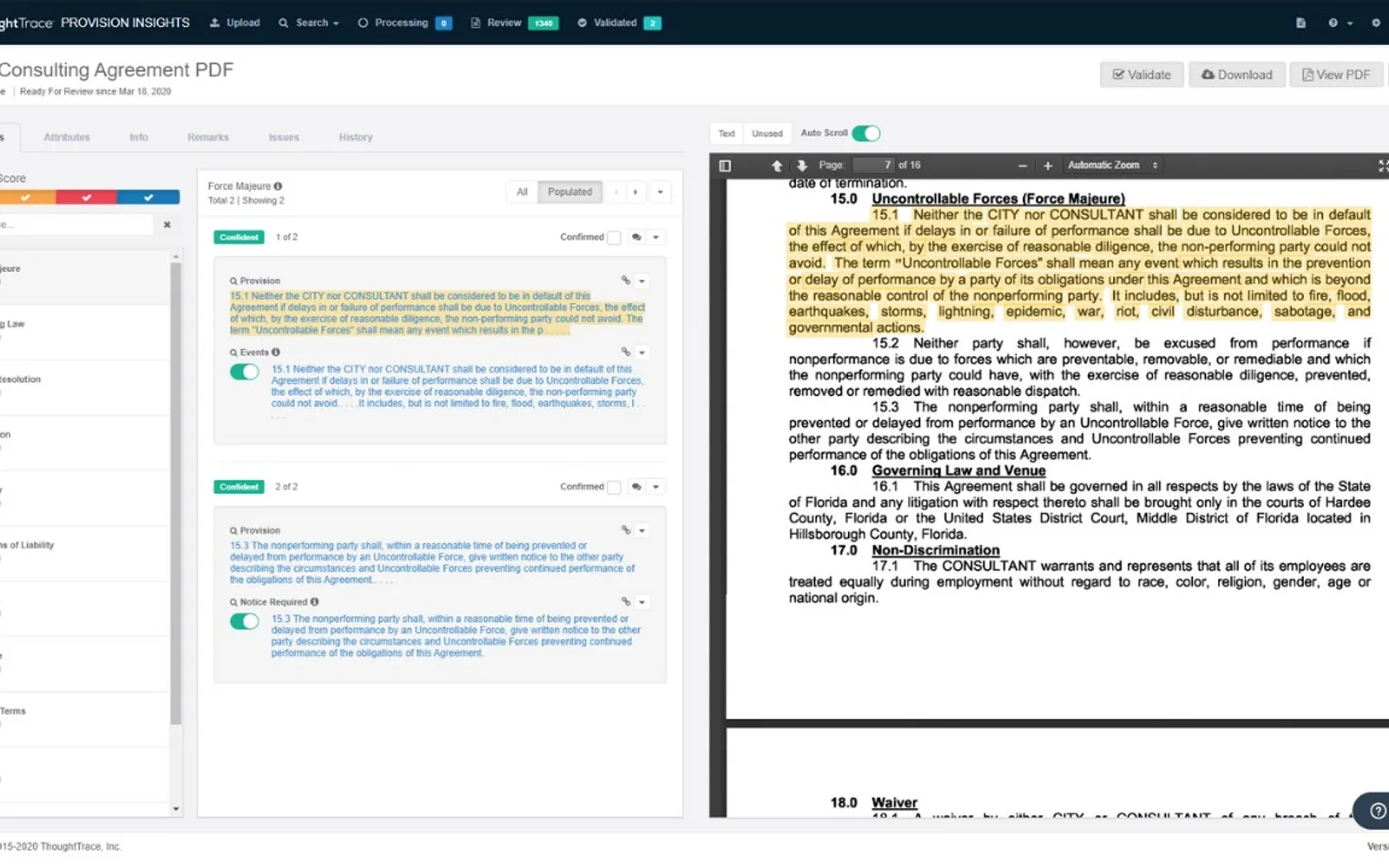Click the info icon next to Force Majeure
1389x868 pixels.
click(278, 186)
